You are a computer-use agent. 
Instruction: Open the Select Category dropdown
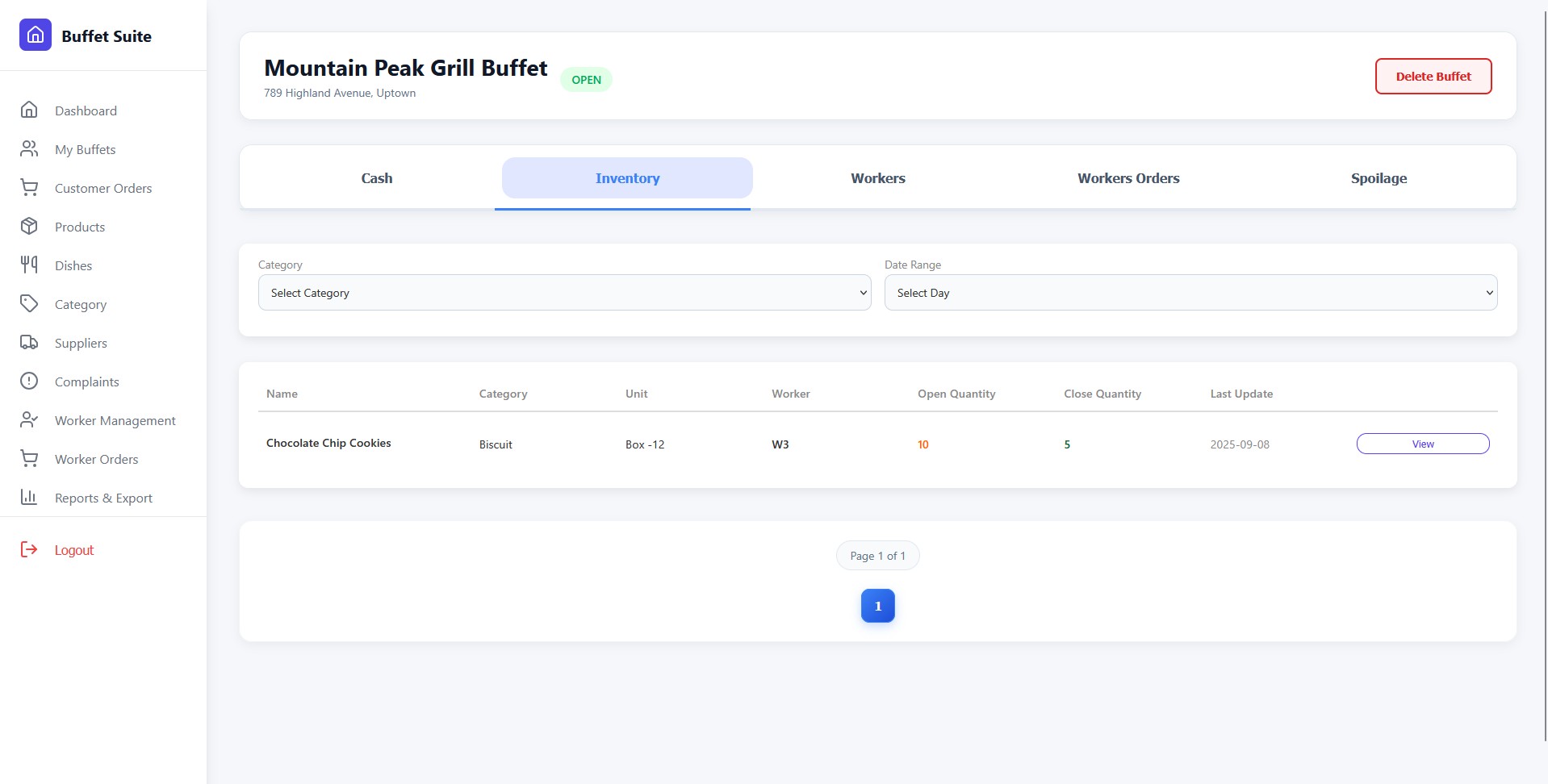(x=563, y=292)
